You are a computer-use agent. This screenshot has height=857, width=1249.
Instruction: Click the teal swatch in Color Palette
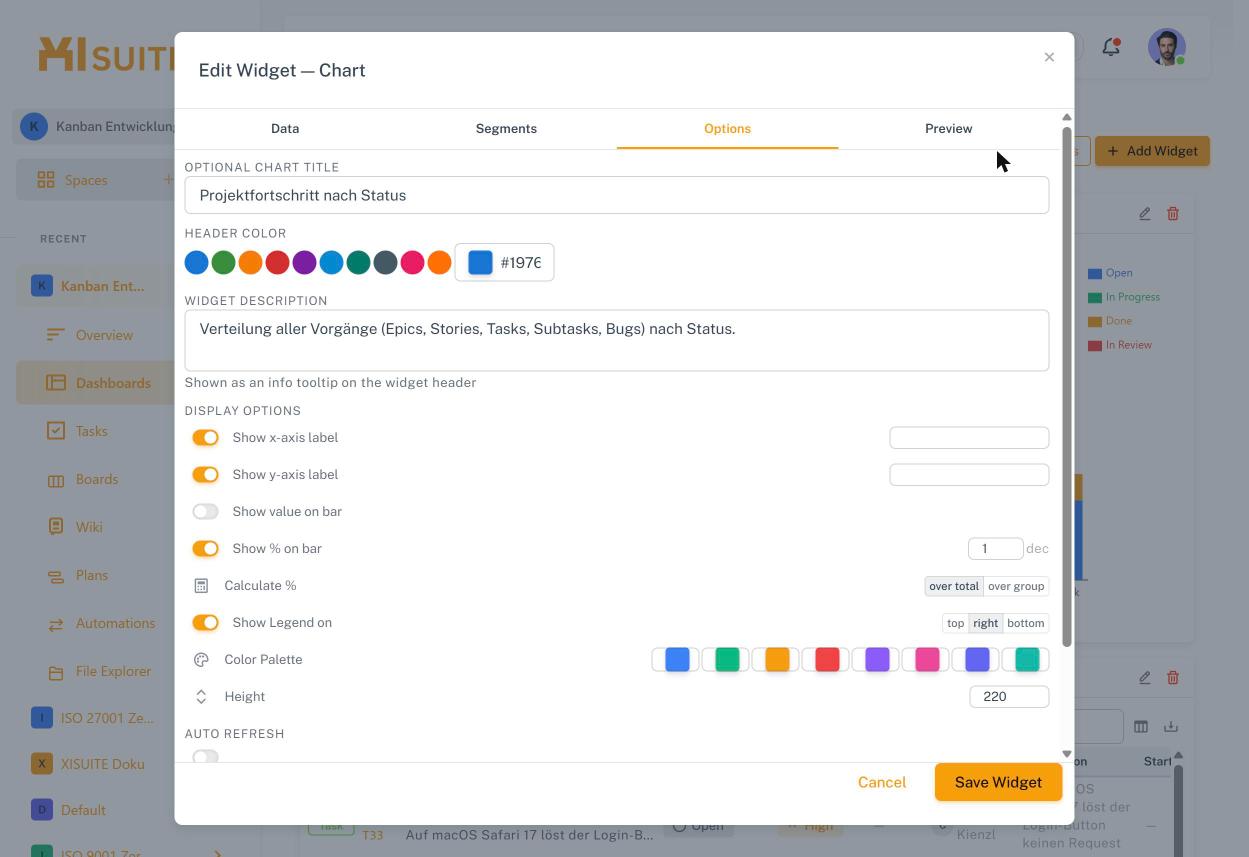pyautogui.click(x=1027, y=659)
